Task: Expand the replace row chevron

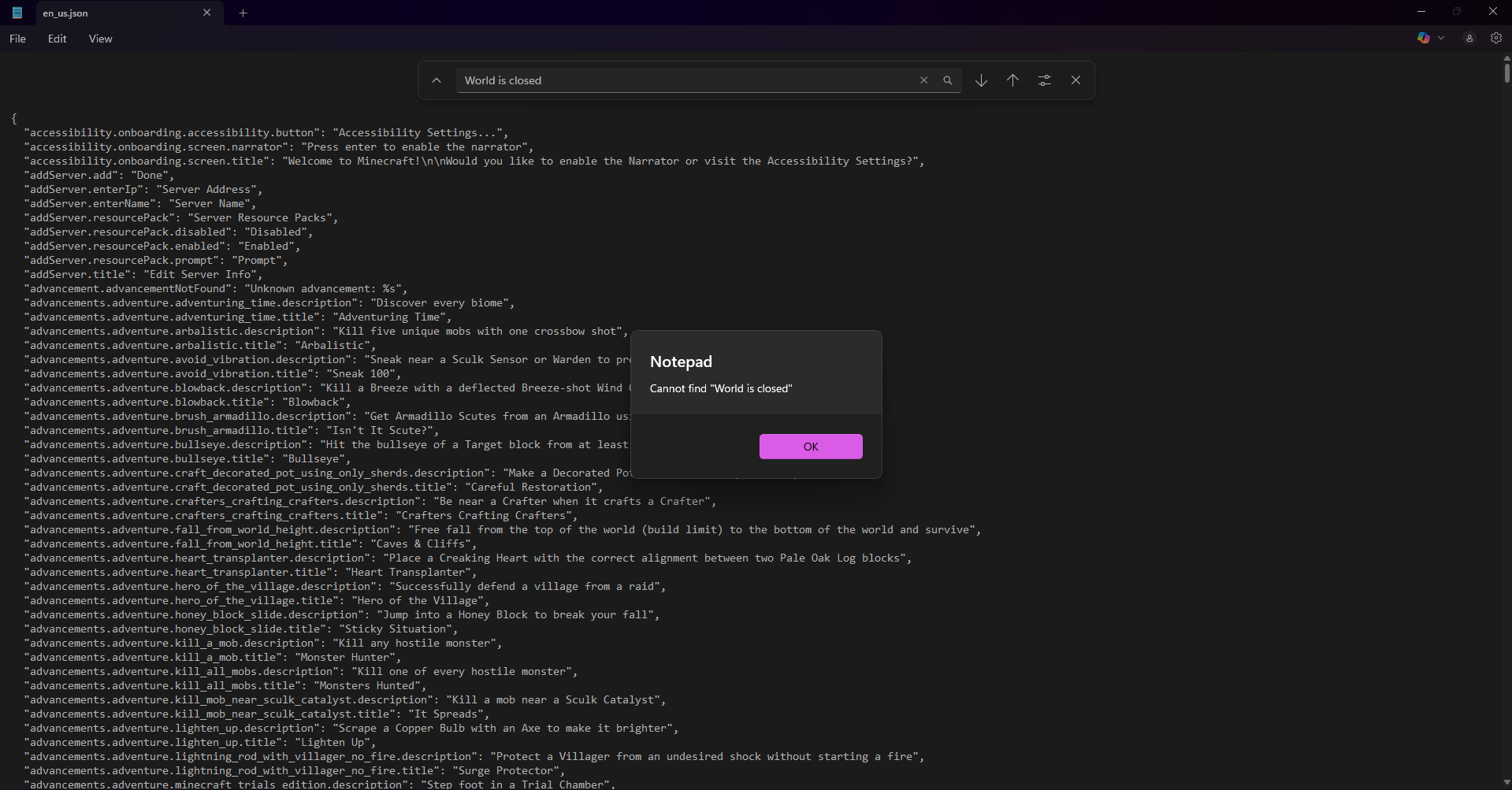Action: 436,80
